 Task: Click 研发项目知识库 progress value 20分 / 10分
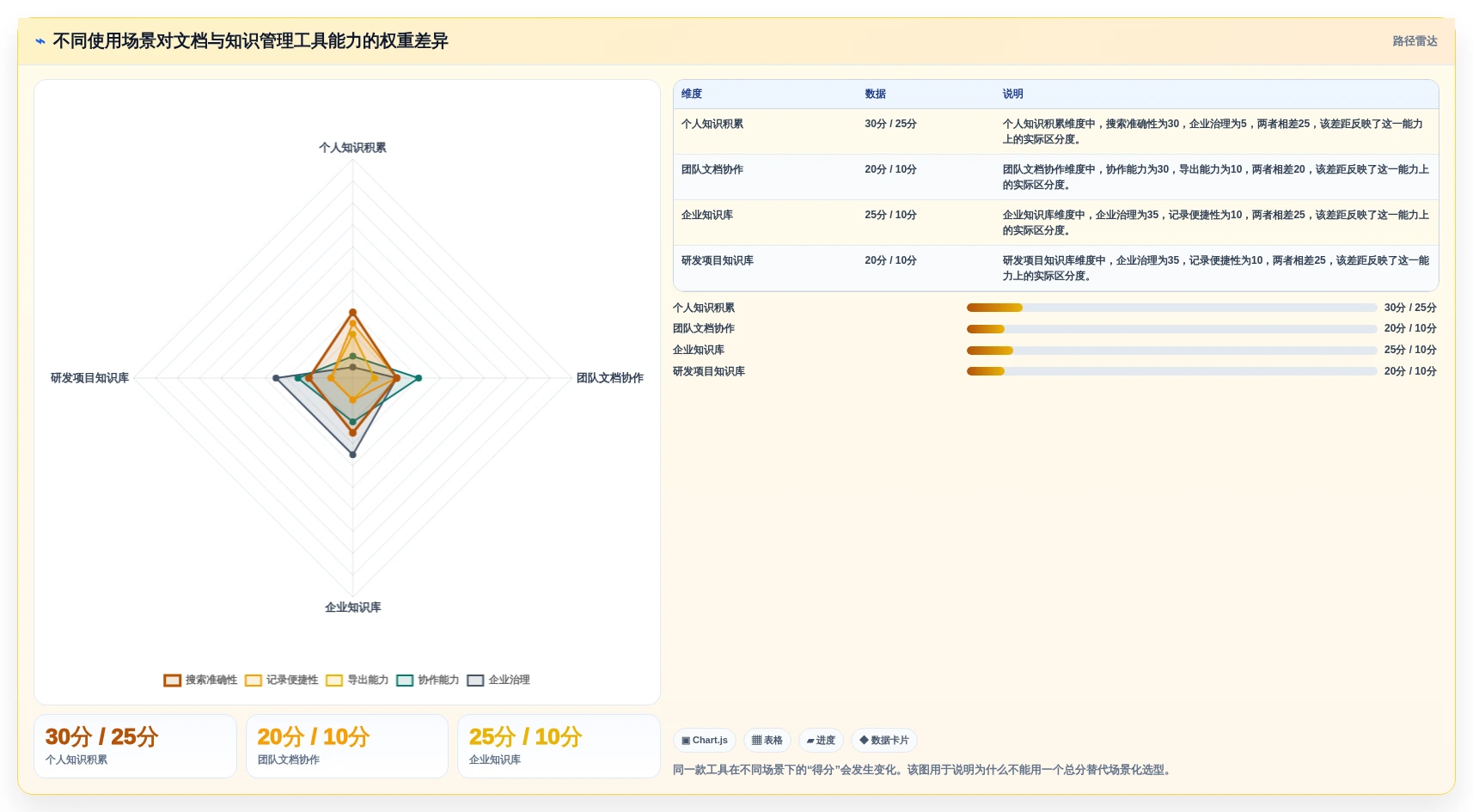click(1410, 371)
